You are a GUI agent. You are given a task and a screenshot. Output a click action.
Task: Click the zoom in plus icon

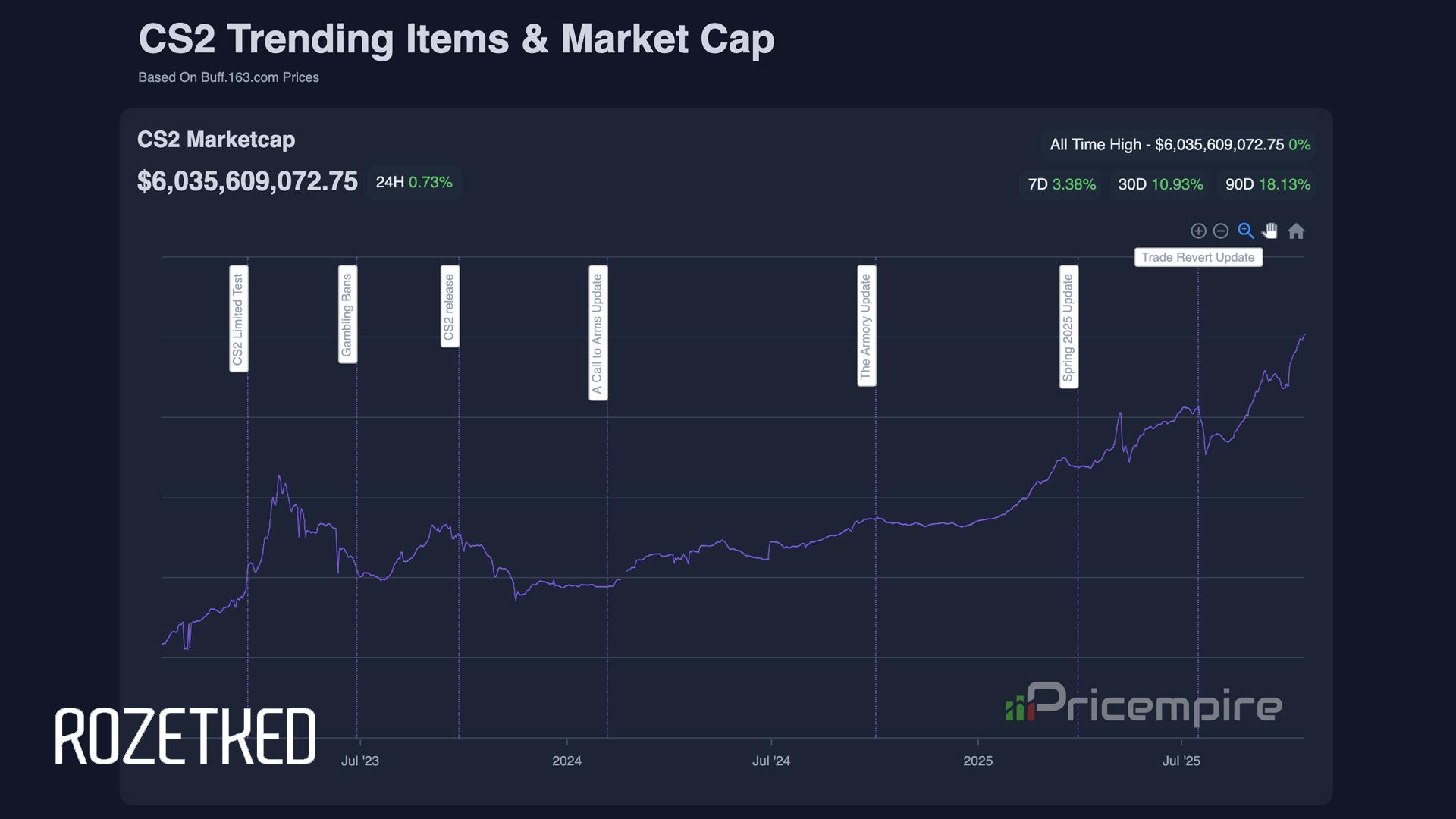[x=1198, y=231]
